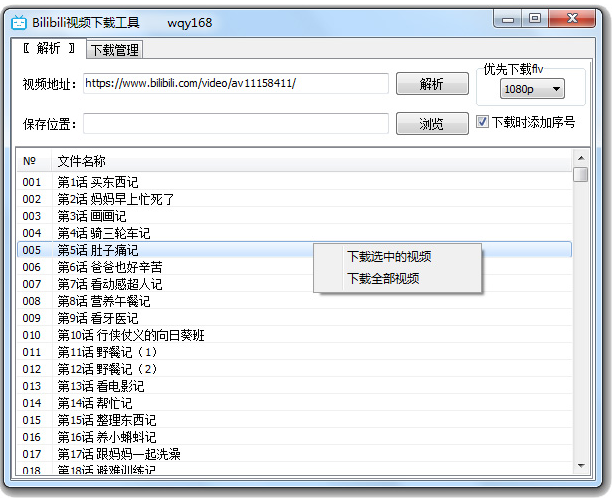Select row 第9话 看牙医记
The image size is (613, 499).
coord(294,318)
